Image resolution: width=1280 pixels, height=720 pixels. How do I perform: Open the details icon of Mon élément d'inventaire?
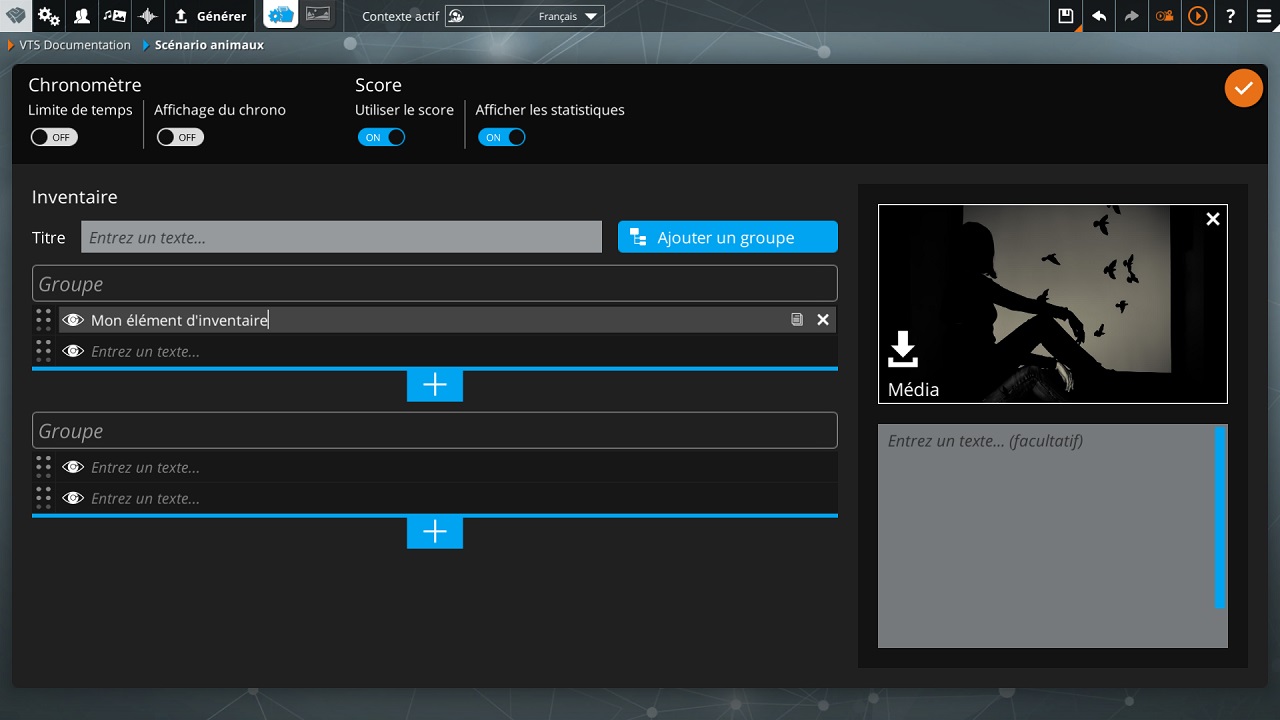pyautogui.click(x=797, y=320)
